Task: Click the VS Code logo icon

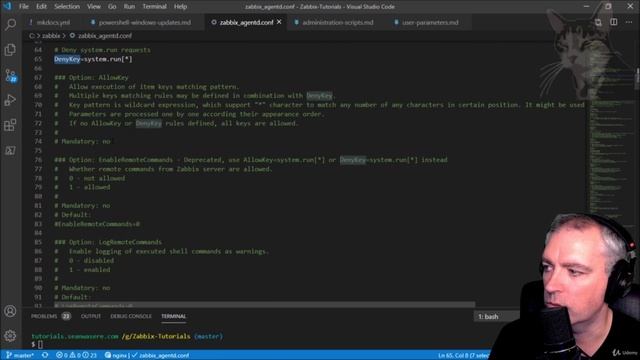Action: (x=7, y=6)
